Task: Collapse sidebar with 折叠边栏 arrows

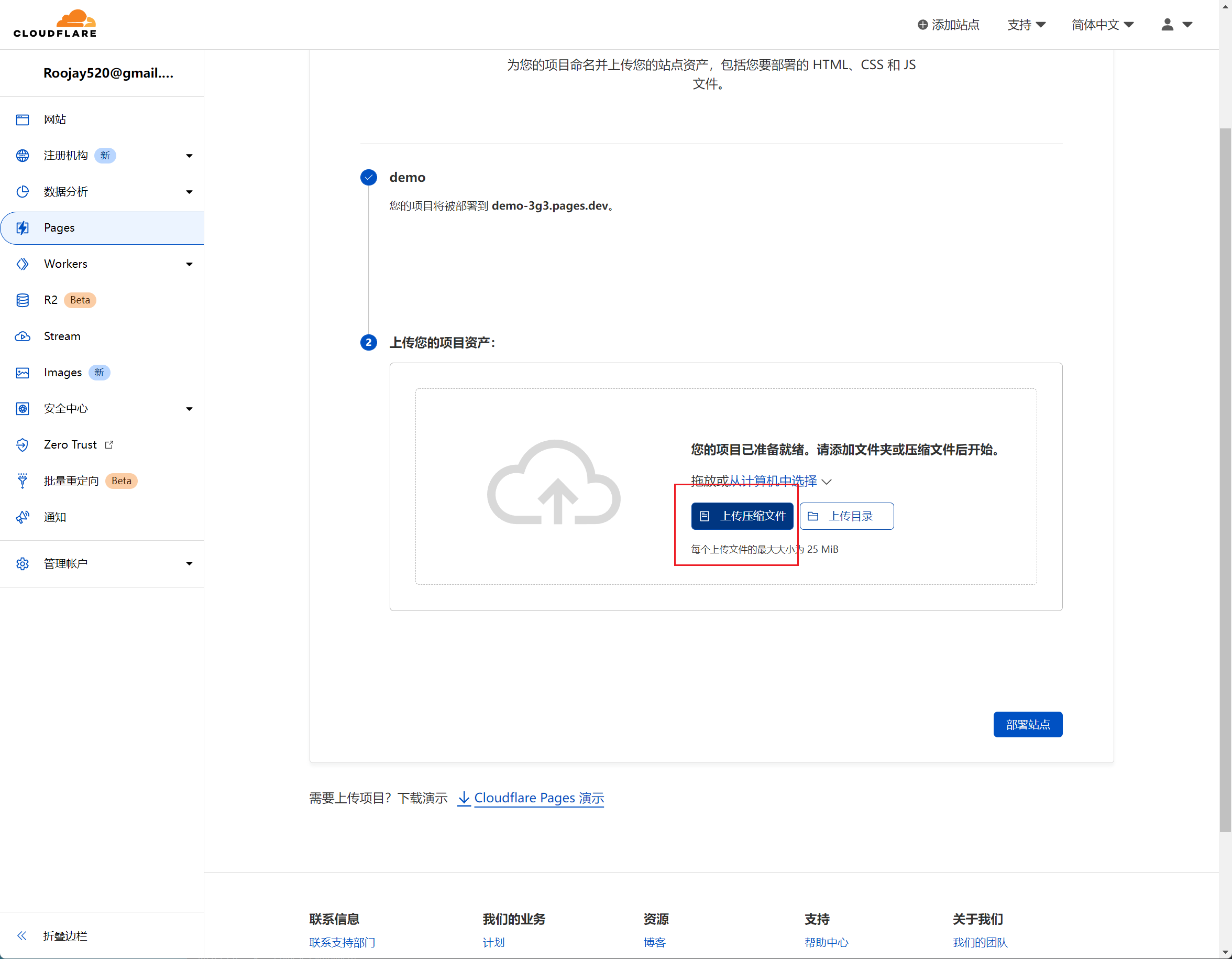Action: [x=22, y=936]
